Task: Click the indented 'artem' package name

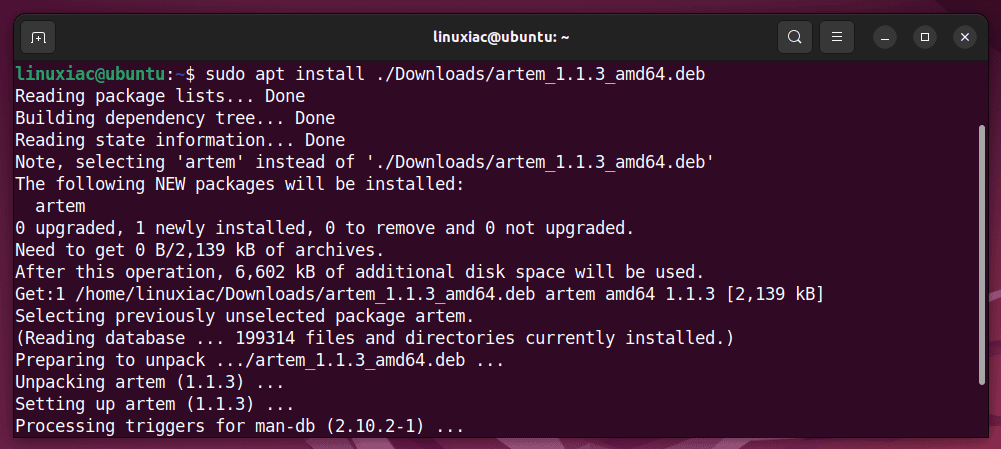Action: (x=60, y=206)
